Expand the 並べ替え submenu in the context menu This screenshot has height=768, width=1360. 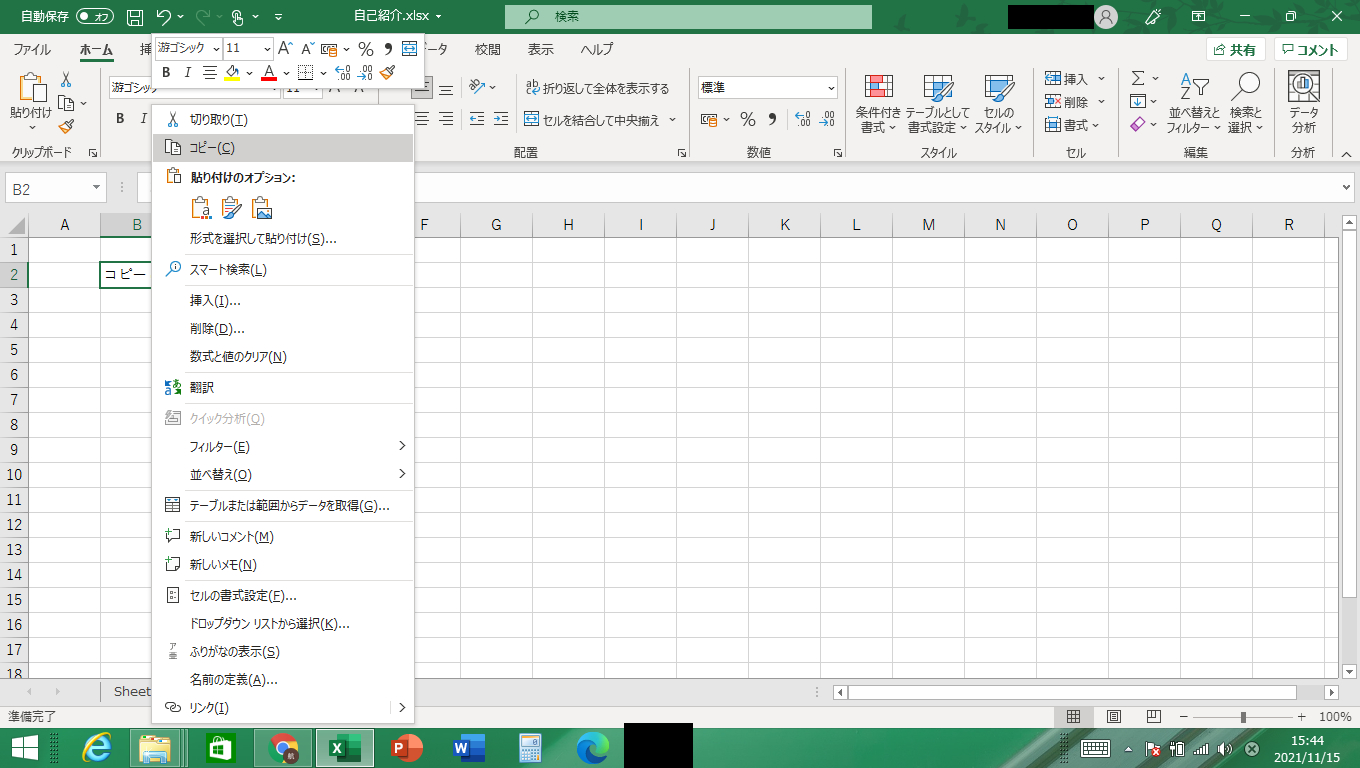click(x=403, y=474)
